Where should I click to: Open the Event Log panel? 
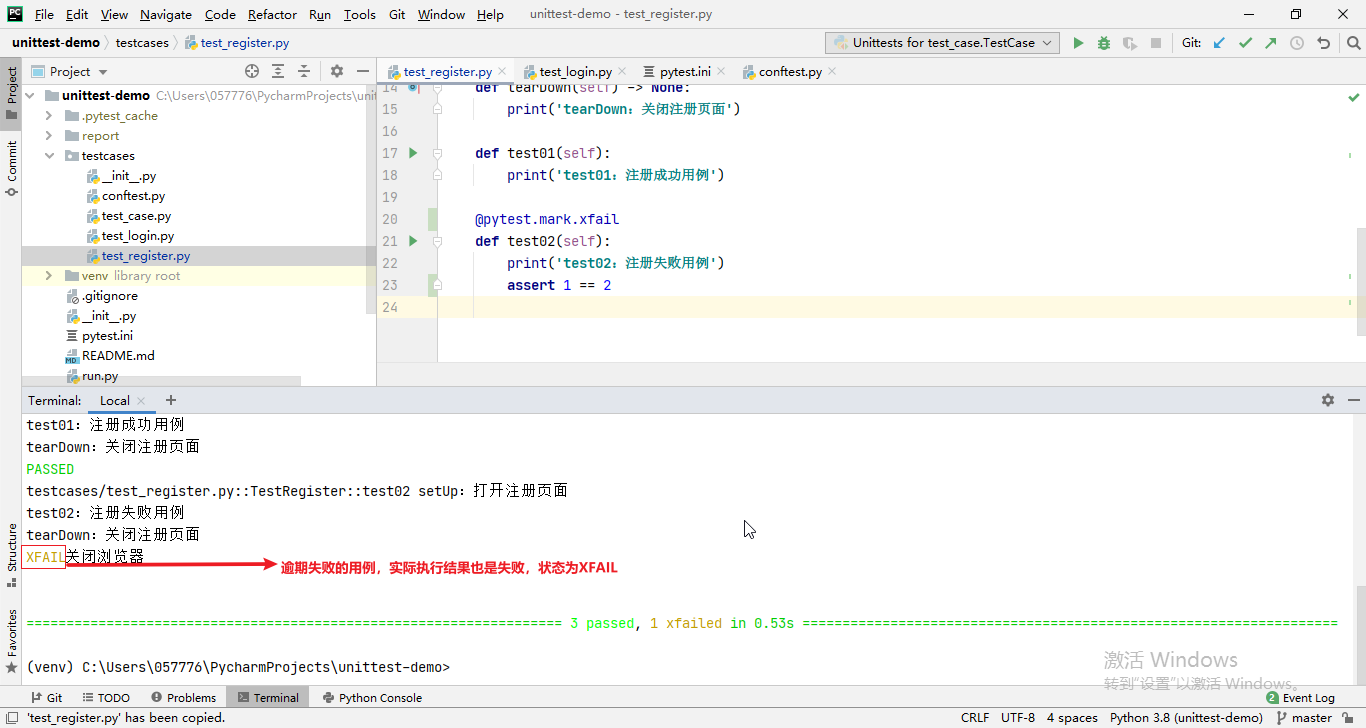(1309, 697)
